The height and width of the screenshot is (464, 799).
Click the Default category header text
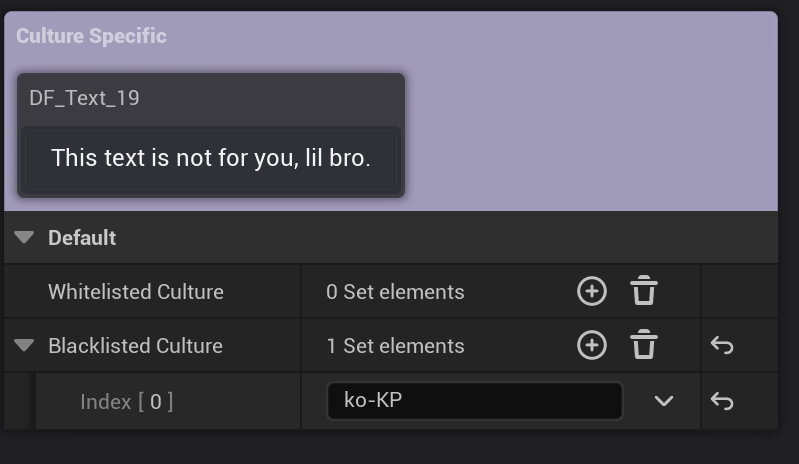point(82,238)
